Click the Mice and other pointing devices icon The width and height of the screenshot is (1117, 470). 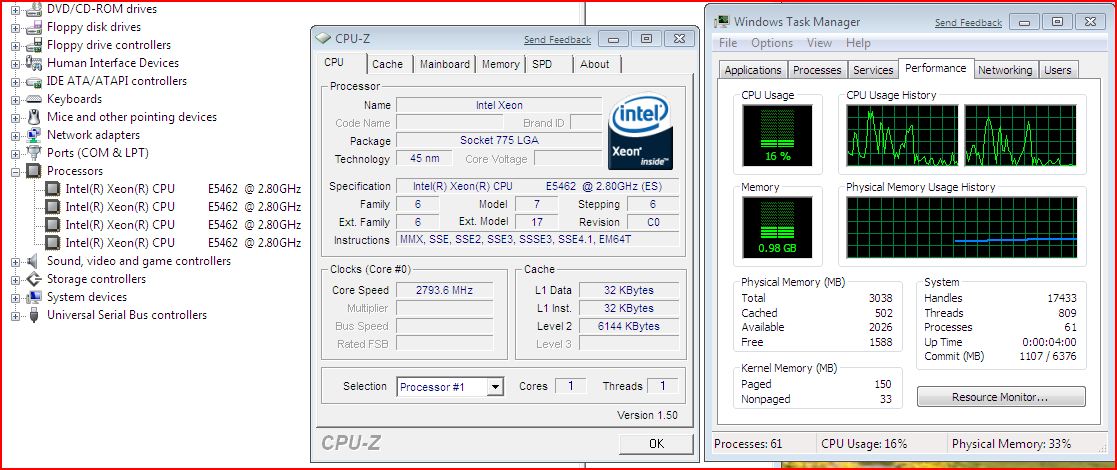(33, 117)
